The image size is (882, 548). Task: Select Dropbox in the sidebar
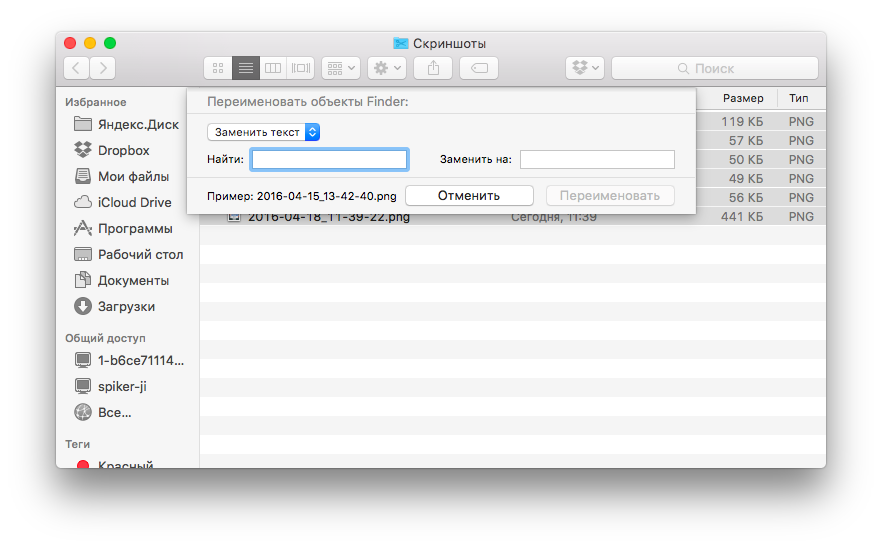[123, 150]
